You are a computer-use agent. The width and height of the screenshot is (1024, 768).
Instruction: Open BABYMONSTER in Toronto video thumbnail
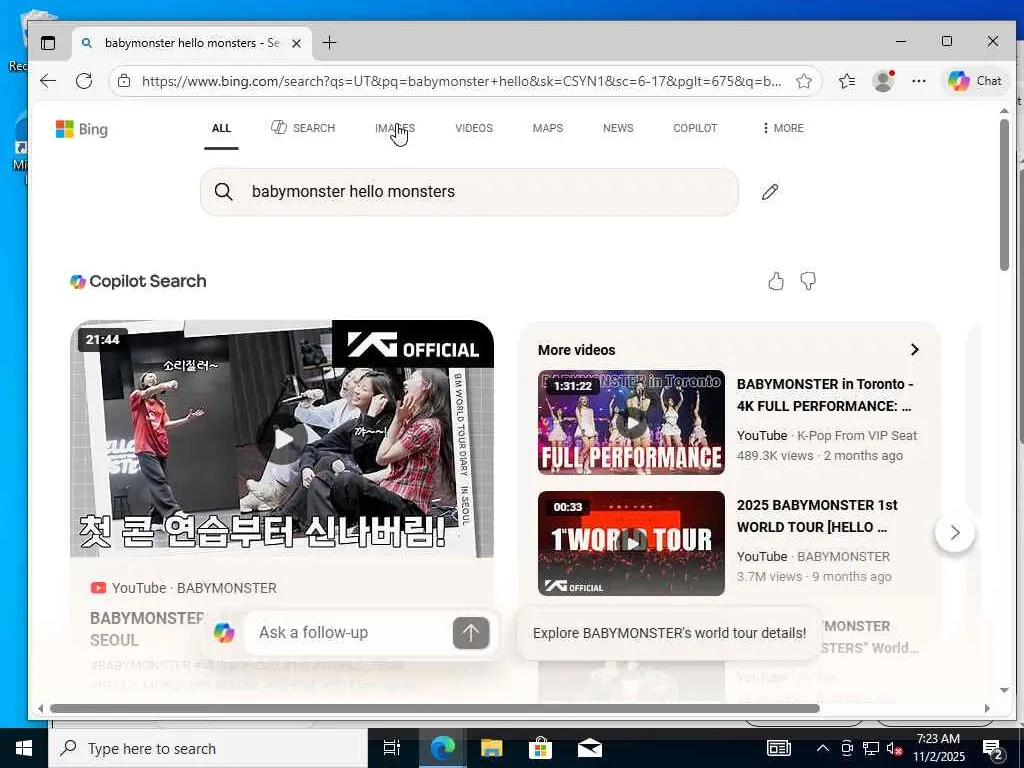(x=631, y=422)
